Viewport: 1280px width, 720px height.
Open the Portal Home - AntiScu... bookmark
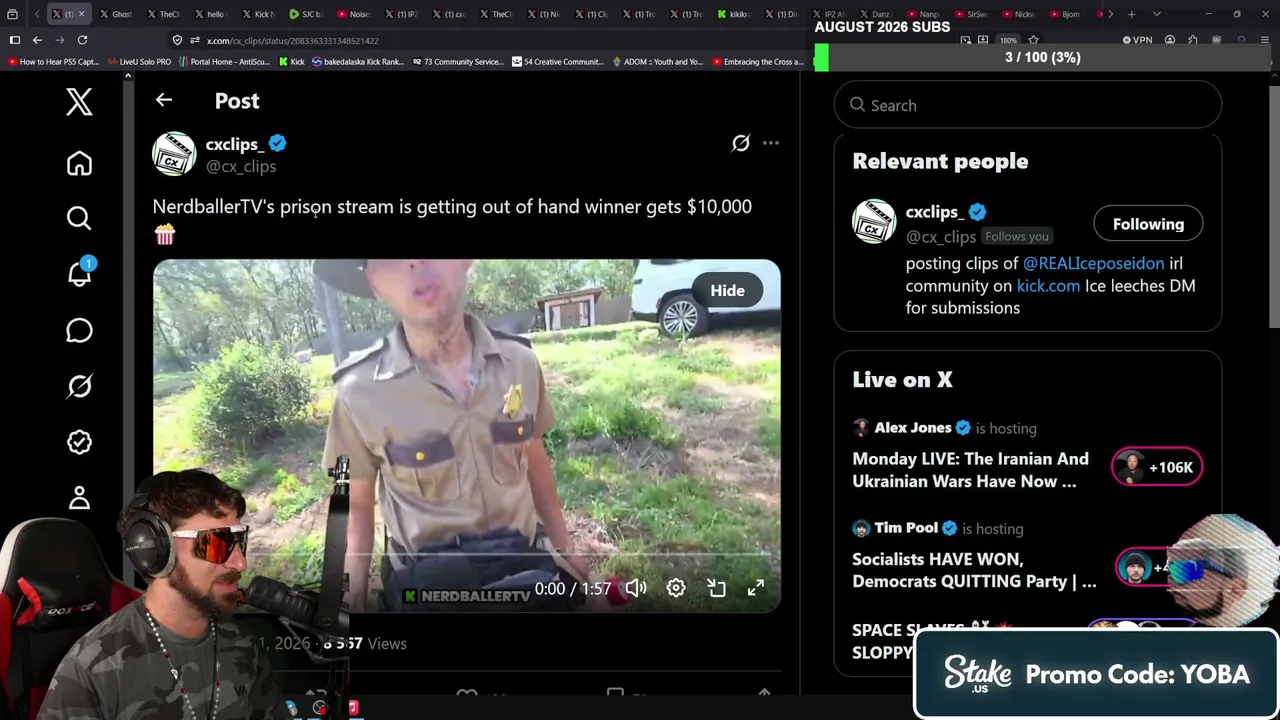coord(223,62)
